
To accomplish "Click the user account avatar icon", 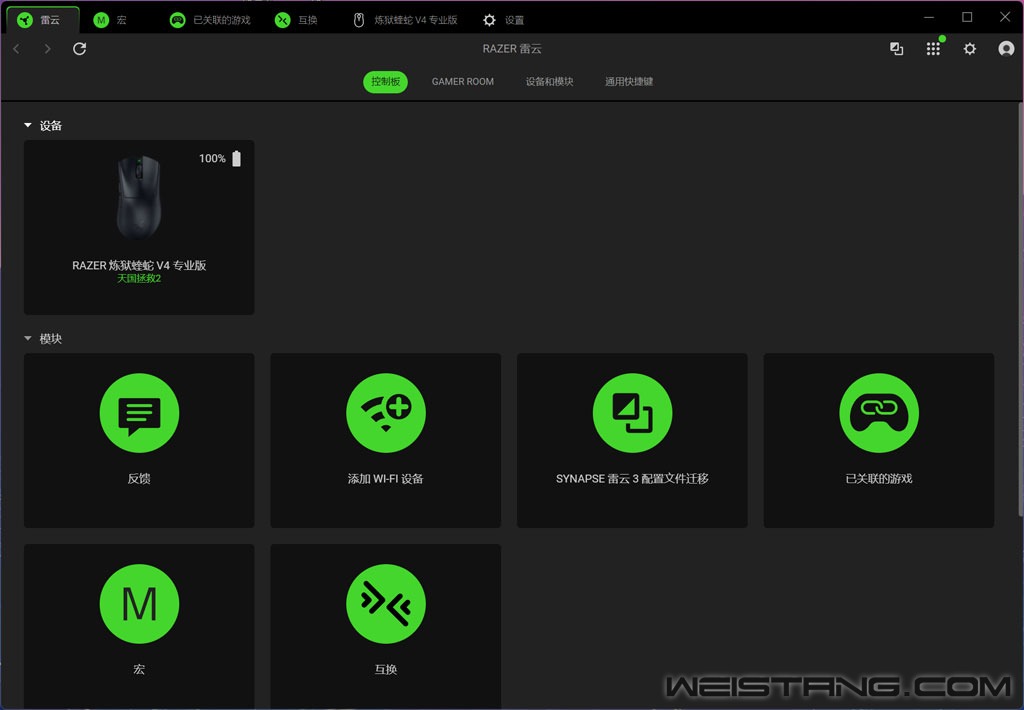I will tap(1006, 49).
